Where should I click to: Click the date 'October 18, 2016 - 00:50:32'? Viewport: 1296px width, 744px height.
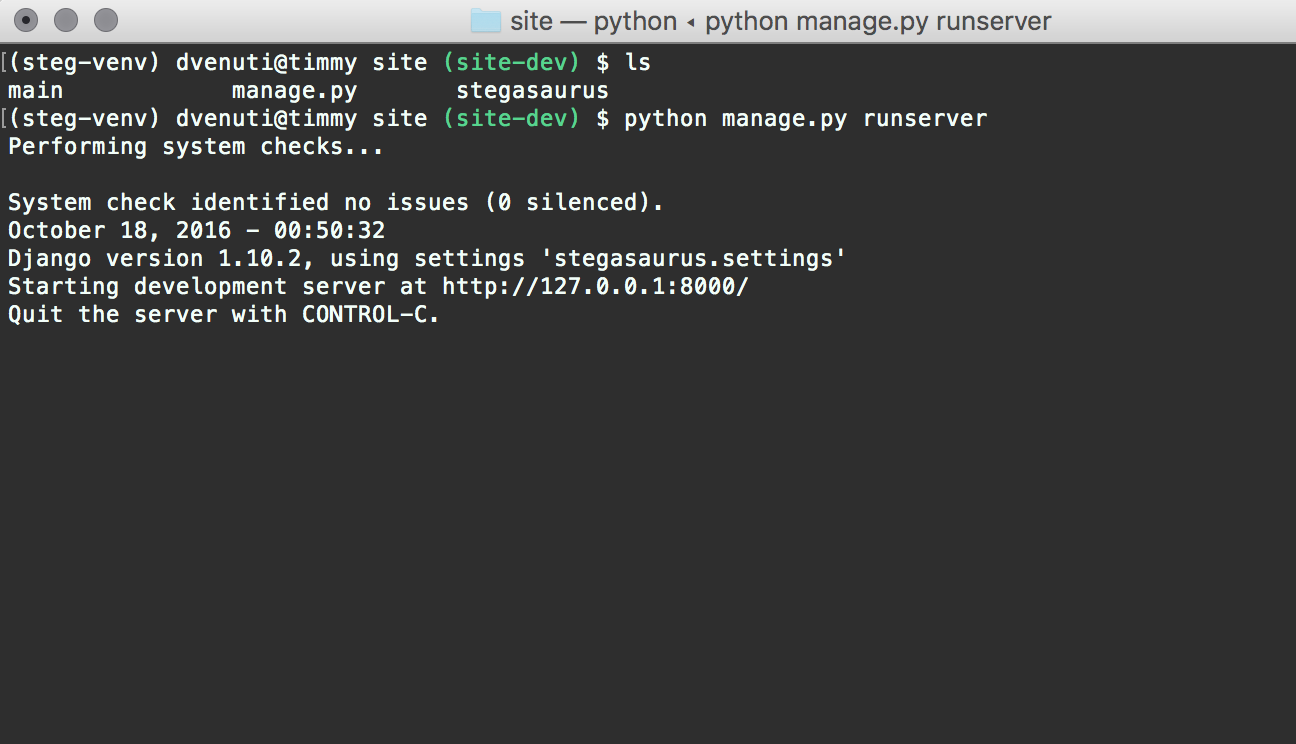[196, 231]
